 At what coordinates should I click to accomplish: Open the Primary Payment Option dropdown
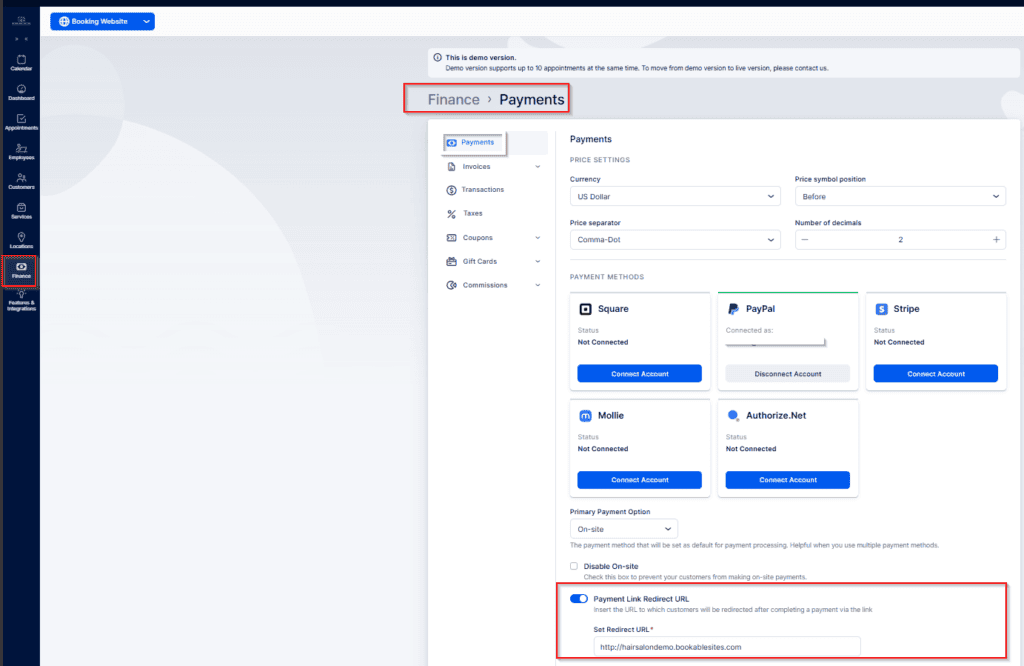(x=624, y=529)
